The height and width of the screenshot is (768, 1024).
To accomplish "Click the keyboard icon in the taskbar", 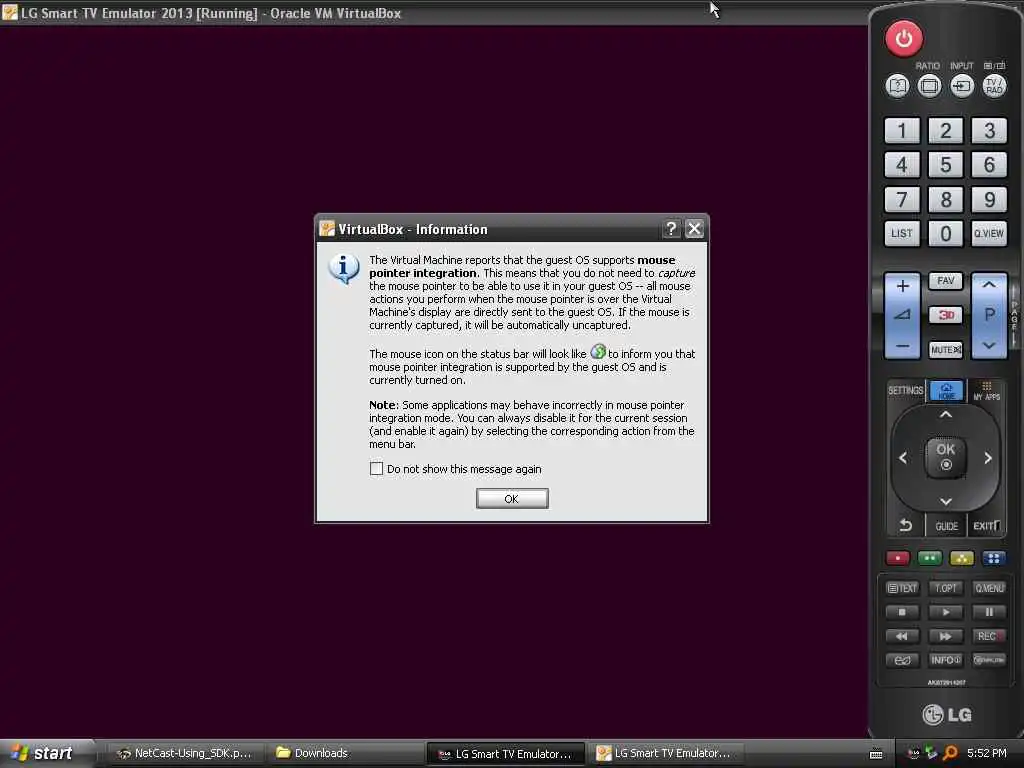I will pyautogui.click(x=876, y=754).
